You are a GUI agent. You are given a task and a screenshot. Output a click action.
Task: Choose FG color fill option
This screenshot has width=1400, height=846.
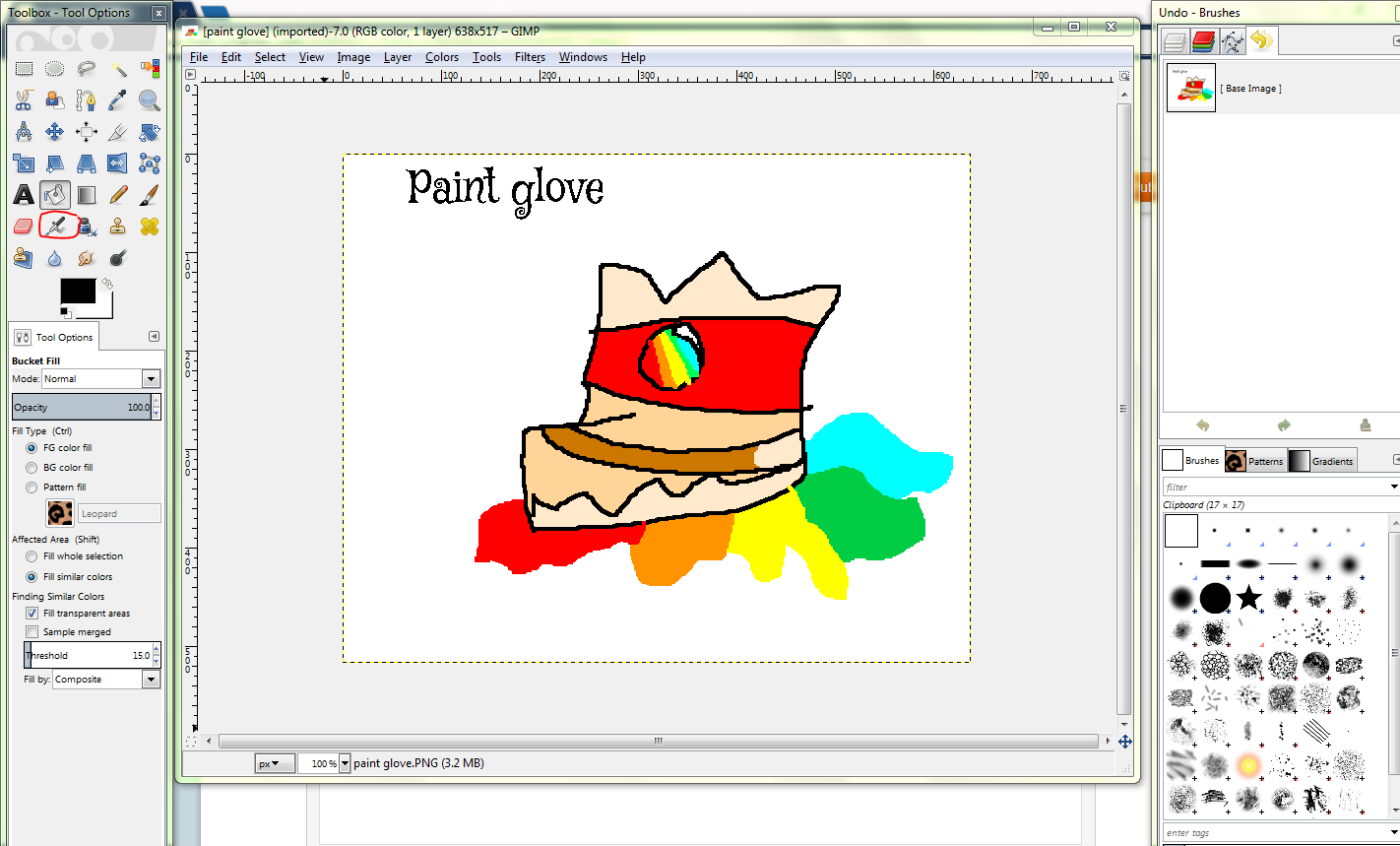point(32,448)
